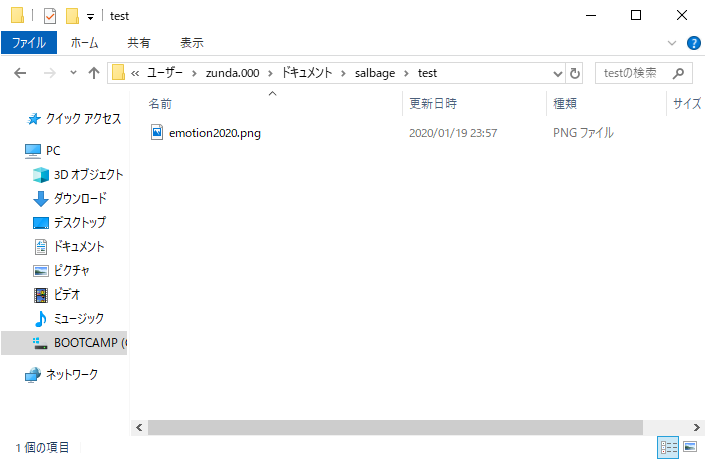Select emotion2020.png file
Viewport: 706px width, 460px height.
[215, 133]
